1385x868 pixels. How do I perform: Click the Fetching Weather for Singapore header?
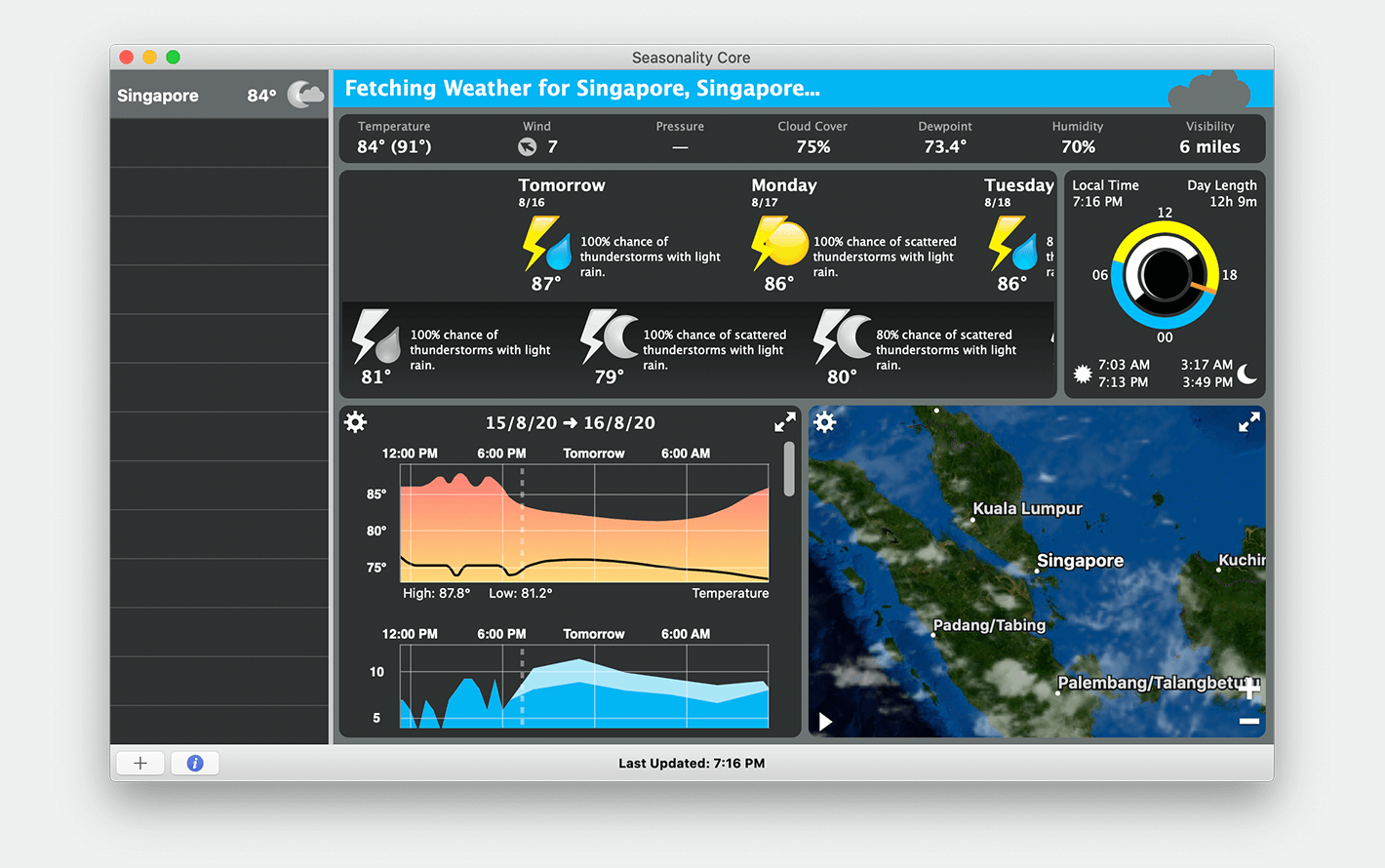pyautogui.click(x=582, y=89)
